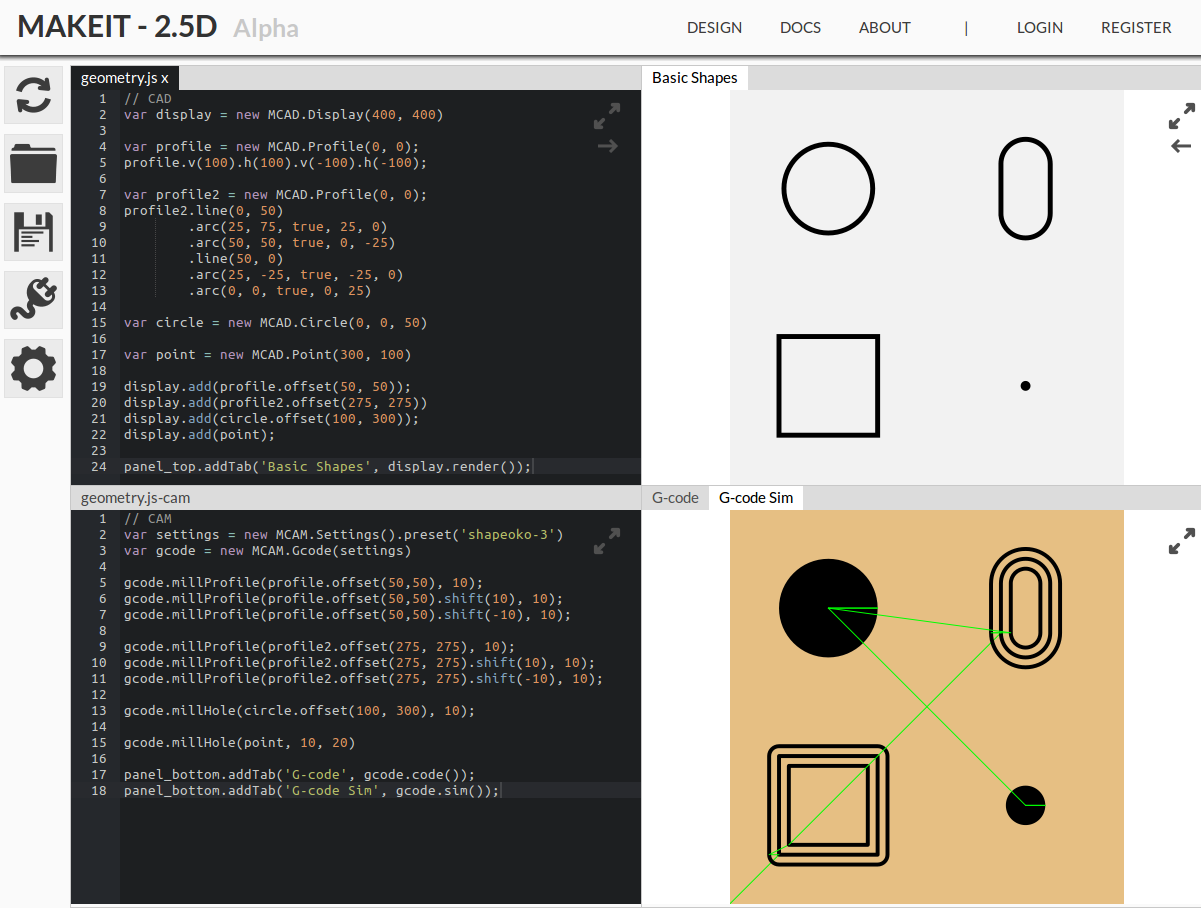Switch to the G-code tab
Image resolution: width=1201 pixels, height=908 pixels.
point(675,497)
